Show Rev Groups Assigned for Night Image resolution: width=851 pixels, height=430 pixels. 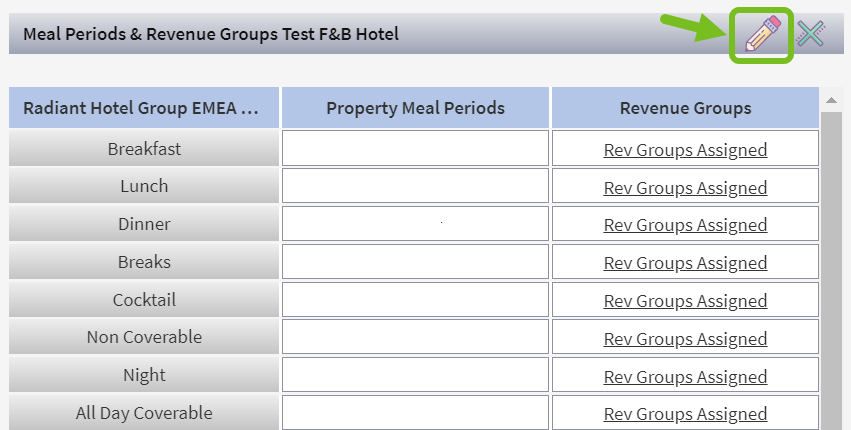pos(685,376)
